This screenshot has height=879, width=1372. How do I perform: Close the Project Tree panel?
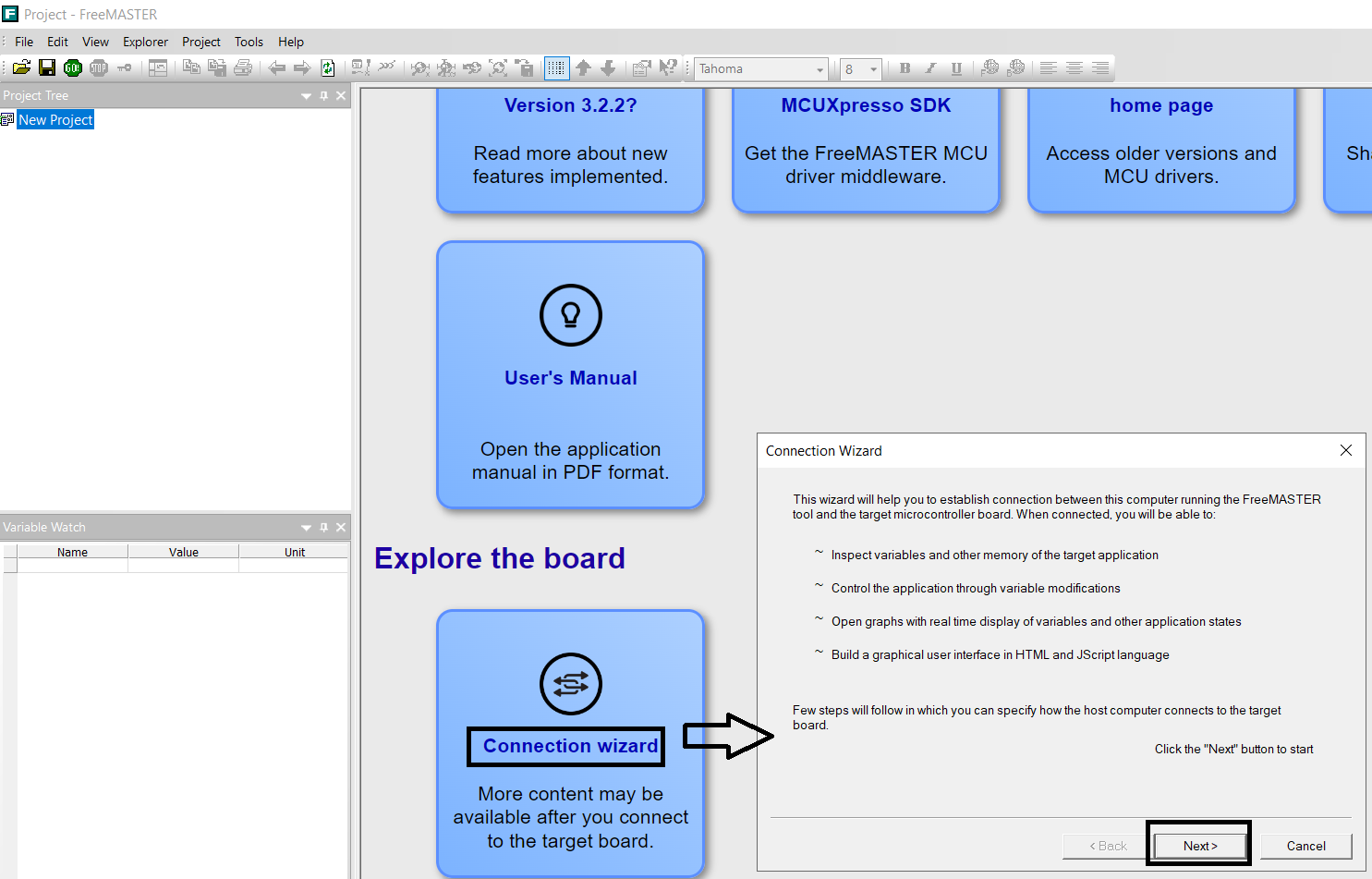341,96
